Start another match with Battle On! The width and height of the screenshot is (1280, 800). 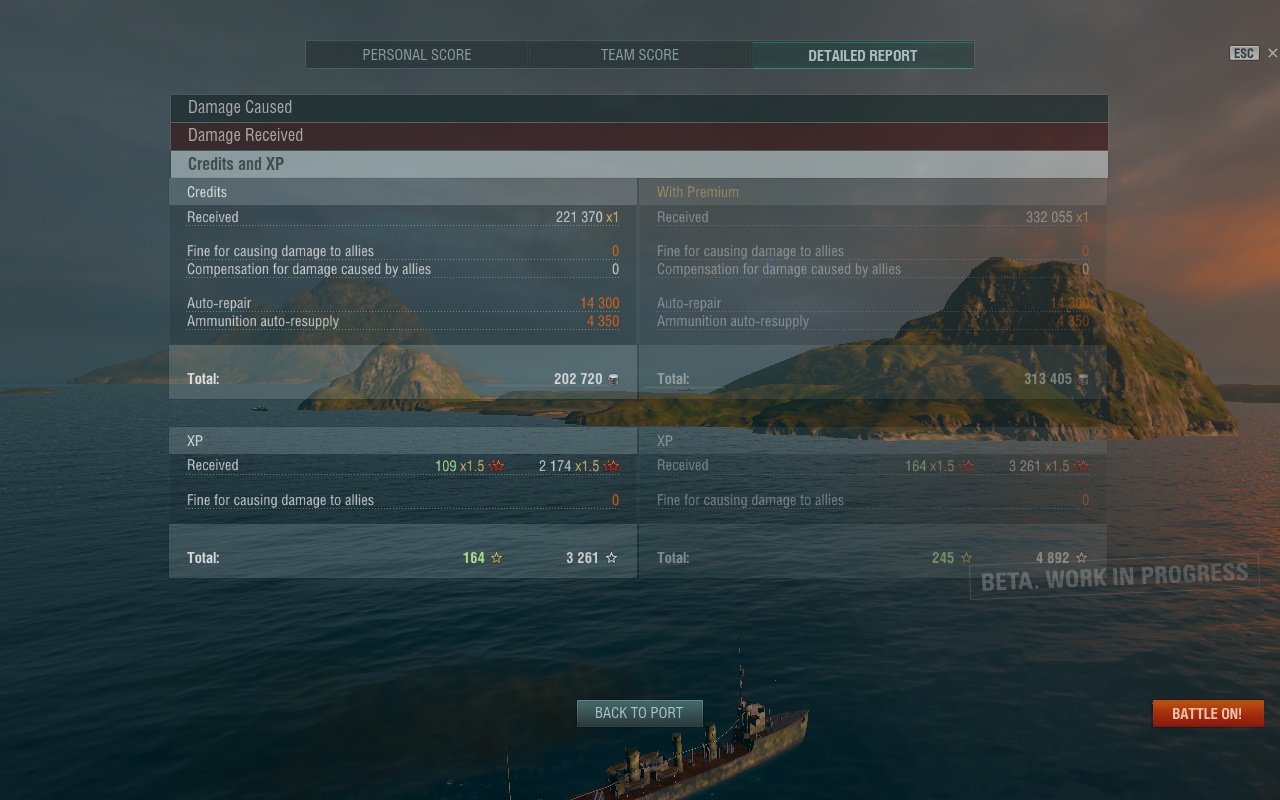click(1207, 713)
